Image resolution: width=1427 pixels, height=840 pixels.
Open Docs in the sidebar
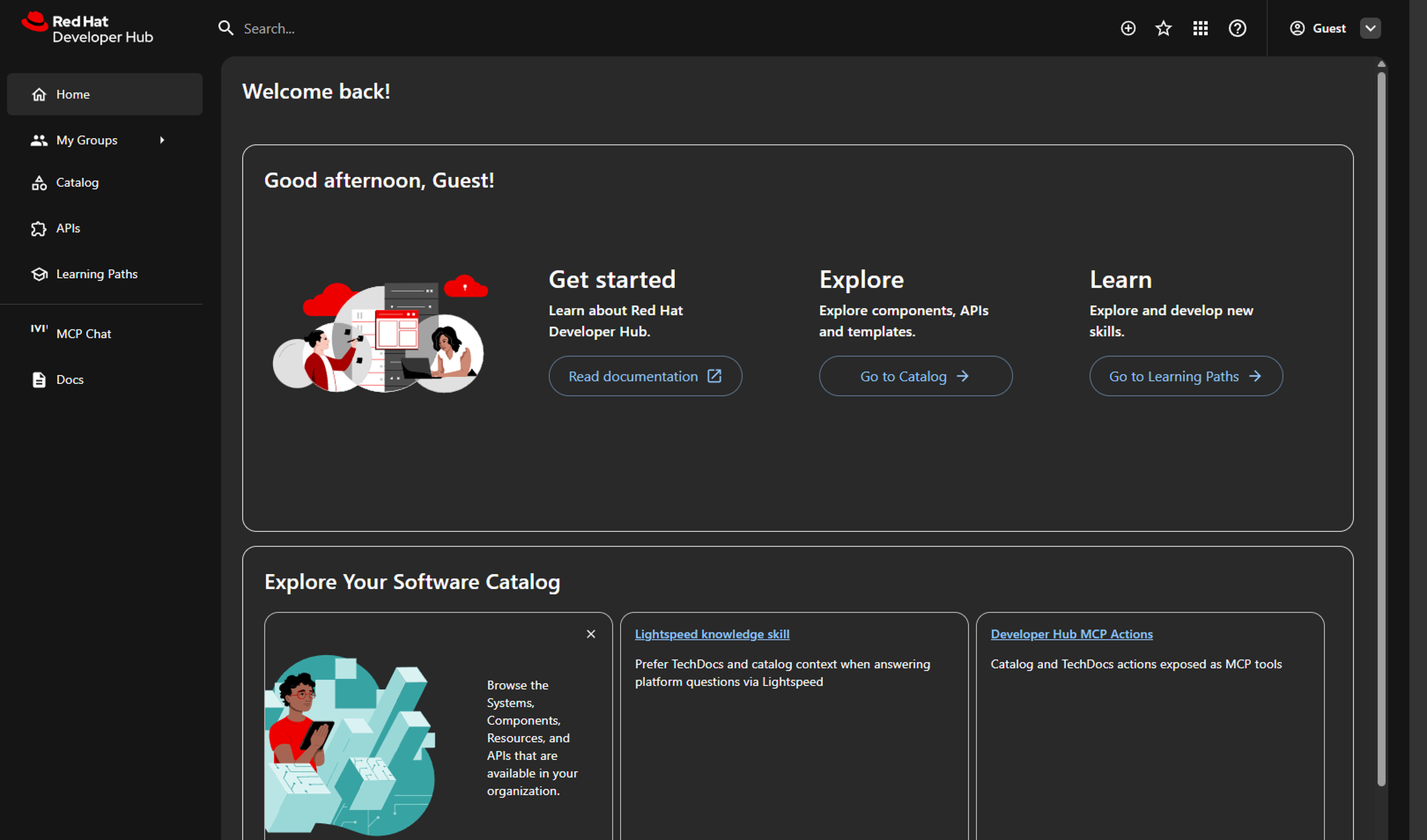tap(105, 379)
